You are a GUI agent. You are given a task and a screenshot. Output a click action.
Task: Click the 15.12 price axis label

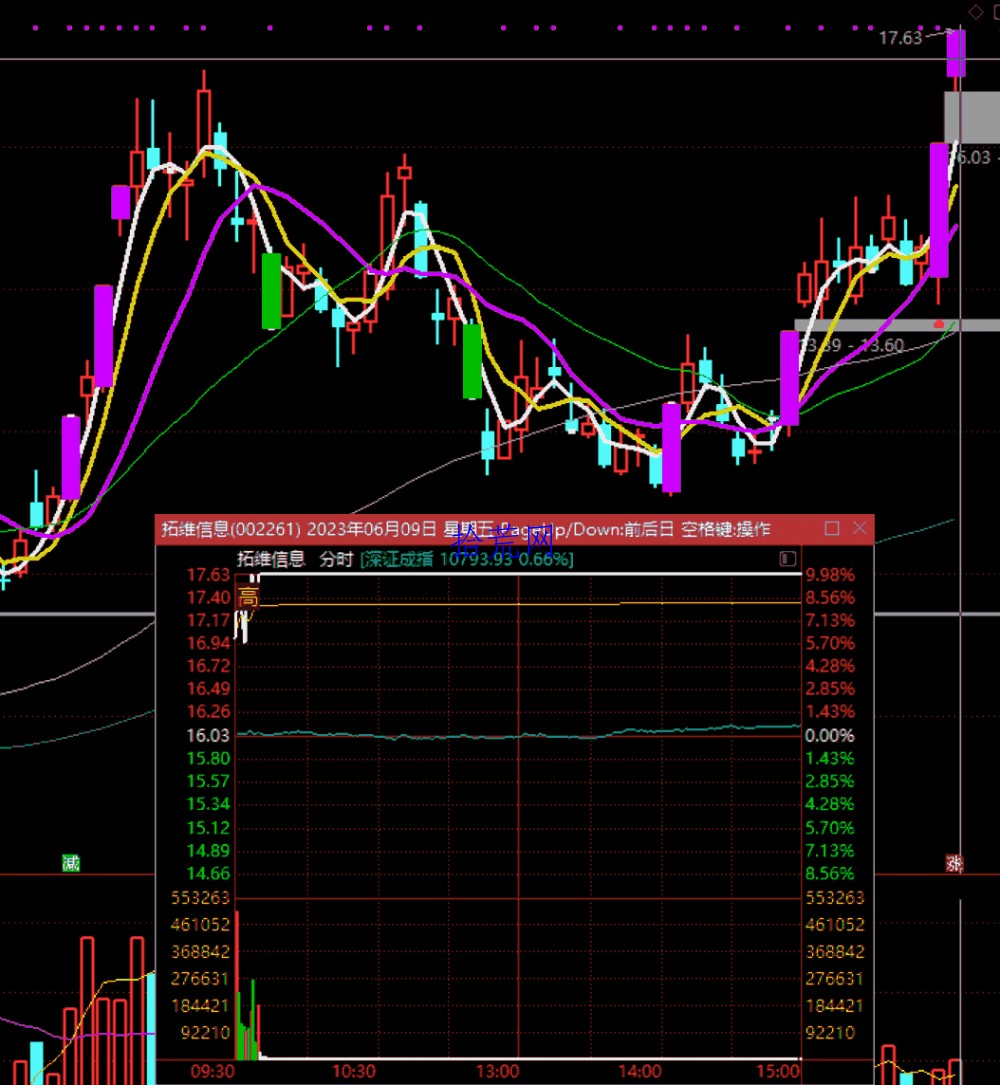(x=208, y=828)
